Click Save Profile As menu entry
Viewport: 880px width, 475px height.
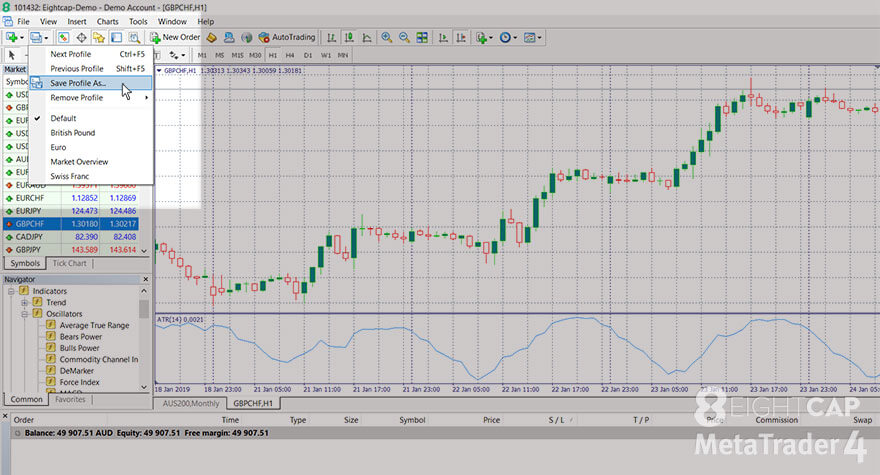tap(91, 83)
